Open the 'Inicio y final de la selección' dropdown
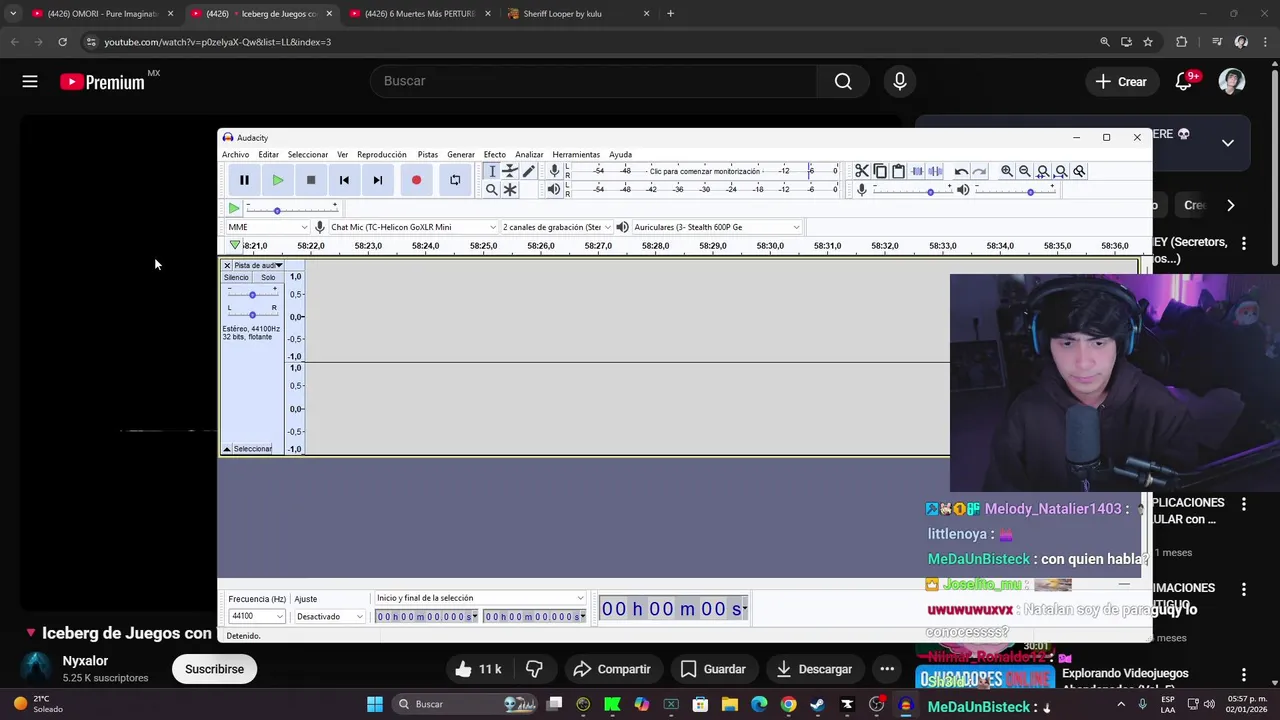The width and height of the screenshot is (1280, 720). (480, 598)
